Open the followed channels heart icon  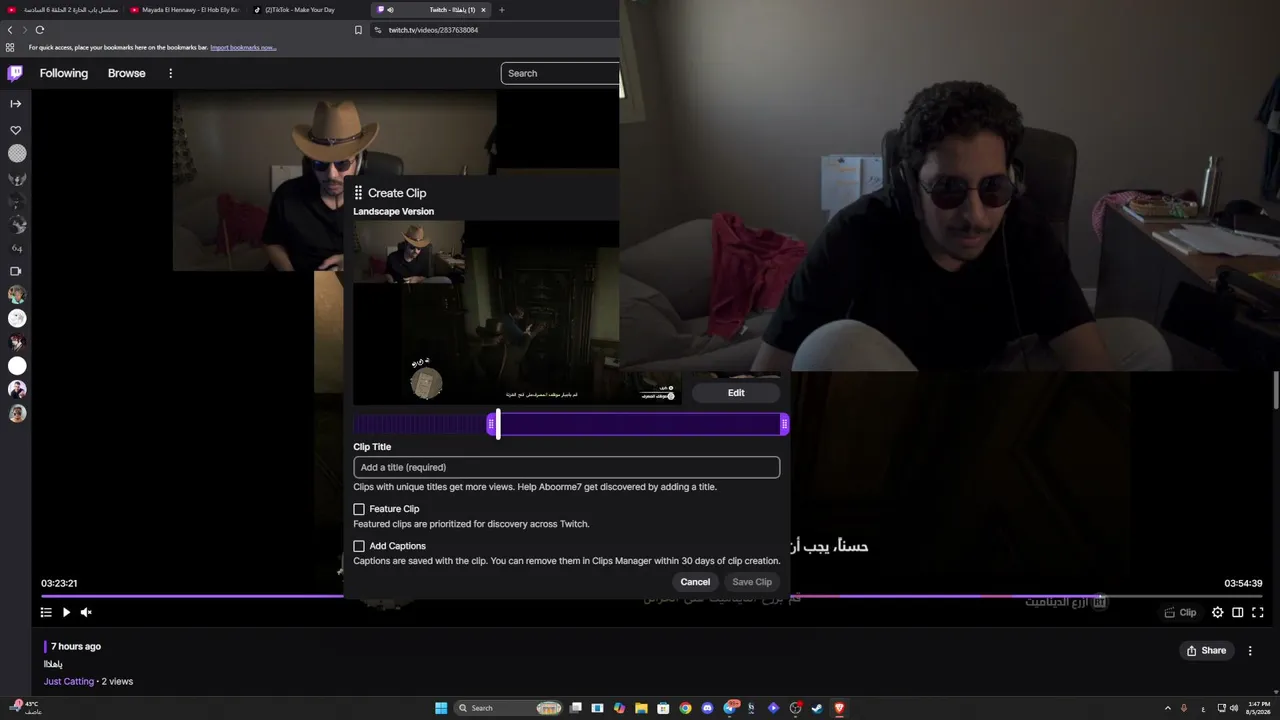point(16,130)
